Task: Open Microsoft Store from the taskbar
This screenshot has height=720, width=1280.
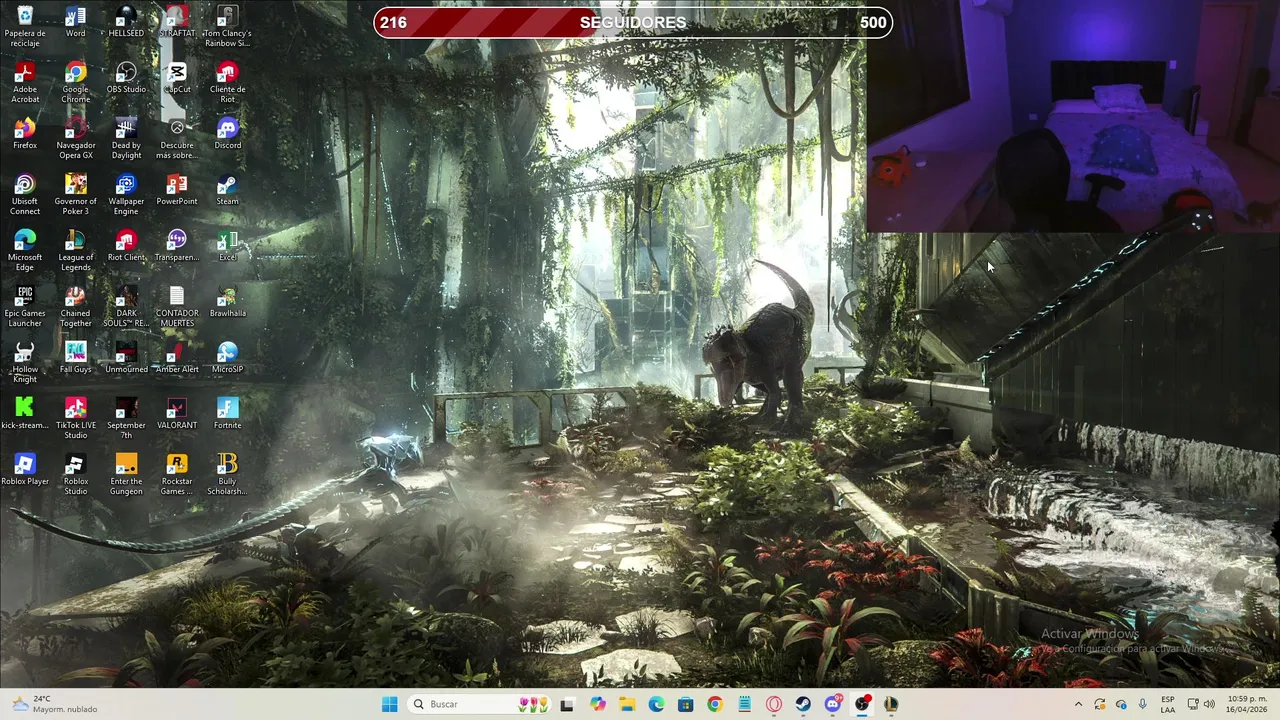Action: click(685, 704)
